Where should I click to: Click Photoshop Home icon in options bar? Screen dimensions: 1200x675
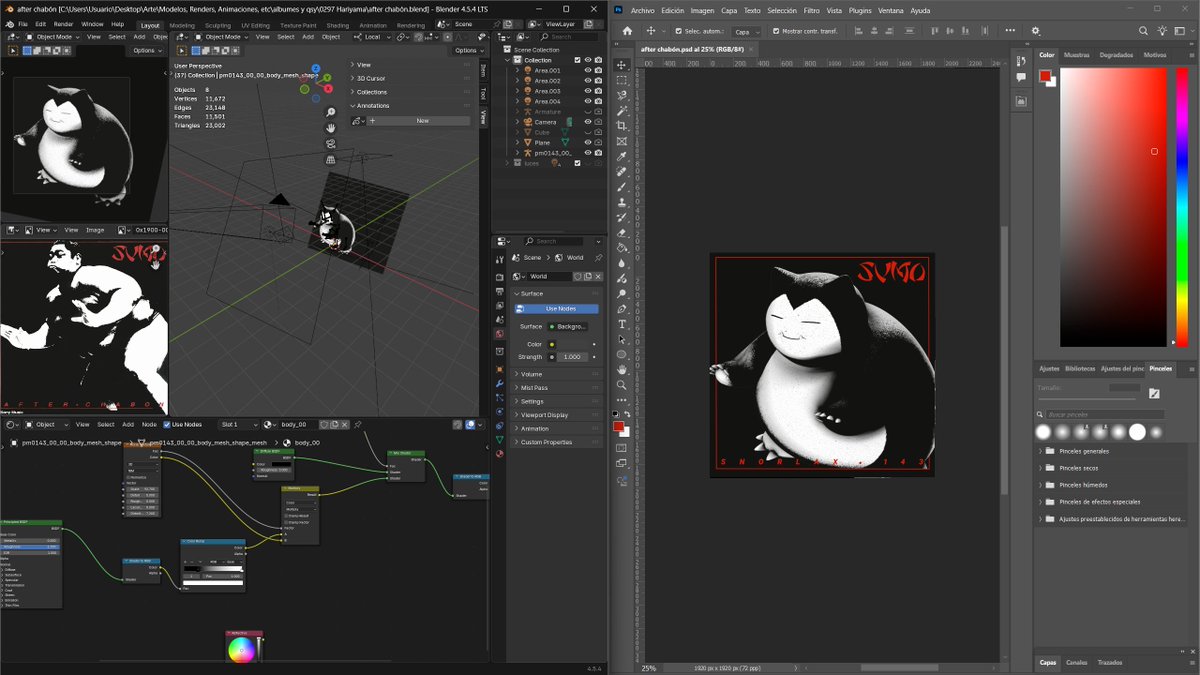coord(627,31)
